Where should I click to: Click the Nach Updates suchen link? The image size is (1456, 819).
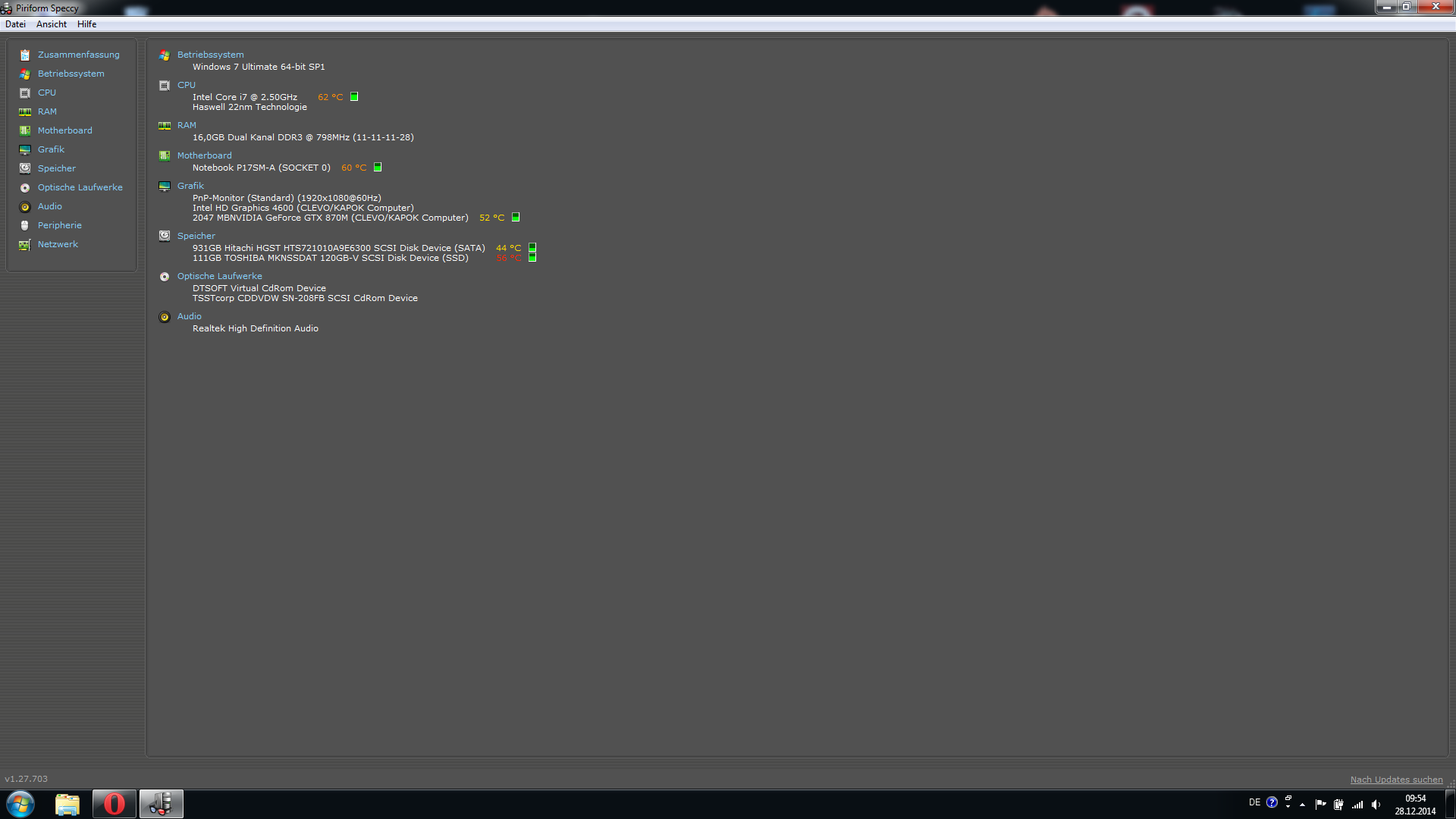[x=1396, y=780]
